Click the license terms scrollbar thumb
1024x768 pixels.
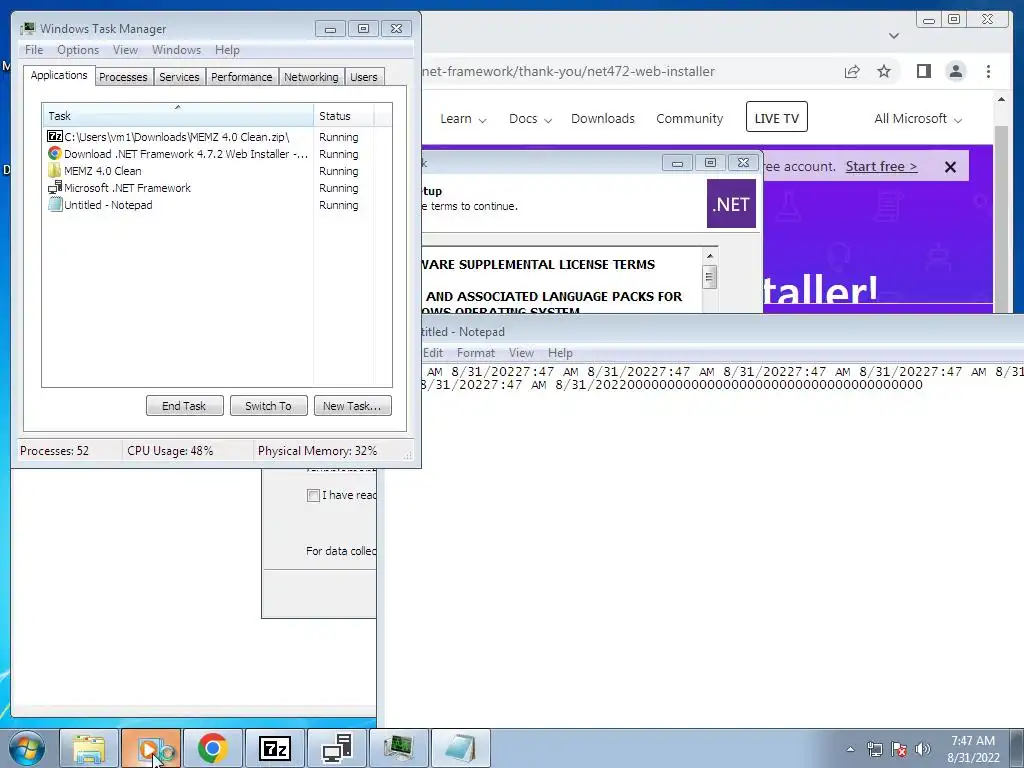point(710,277)
